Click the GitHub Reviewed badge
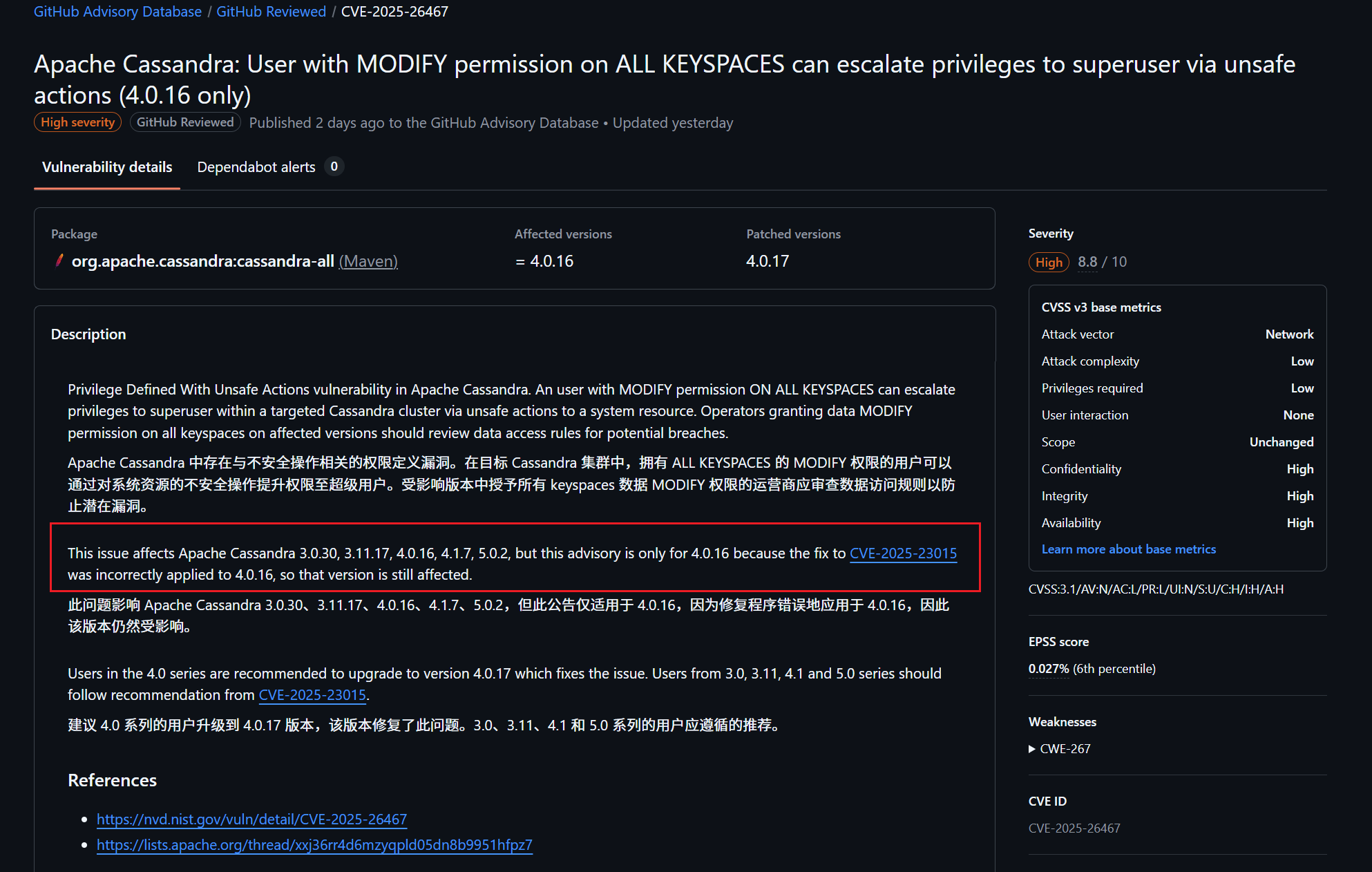Image resolution: width=1372 pixels, height=872 pixels. coord(185,122)
